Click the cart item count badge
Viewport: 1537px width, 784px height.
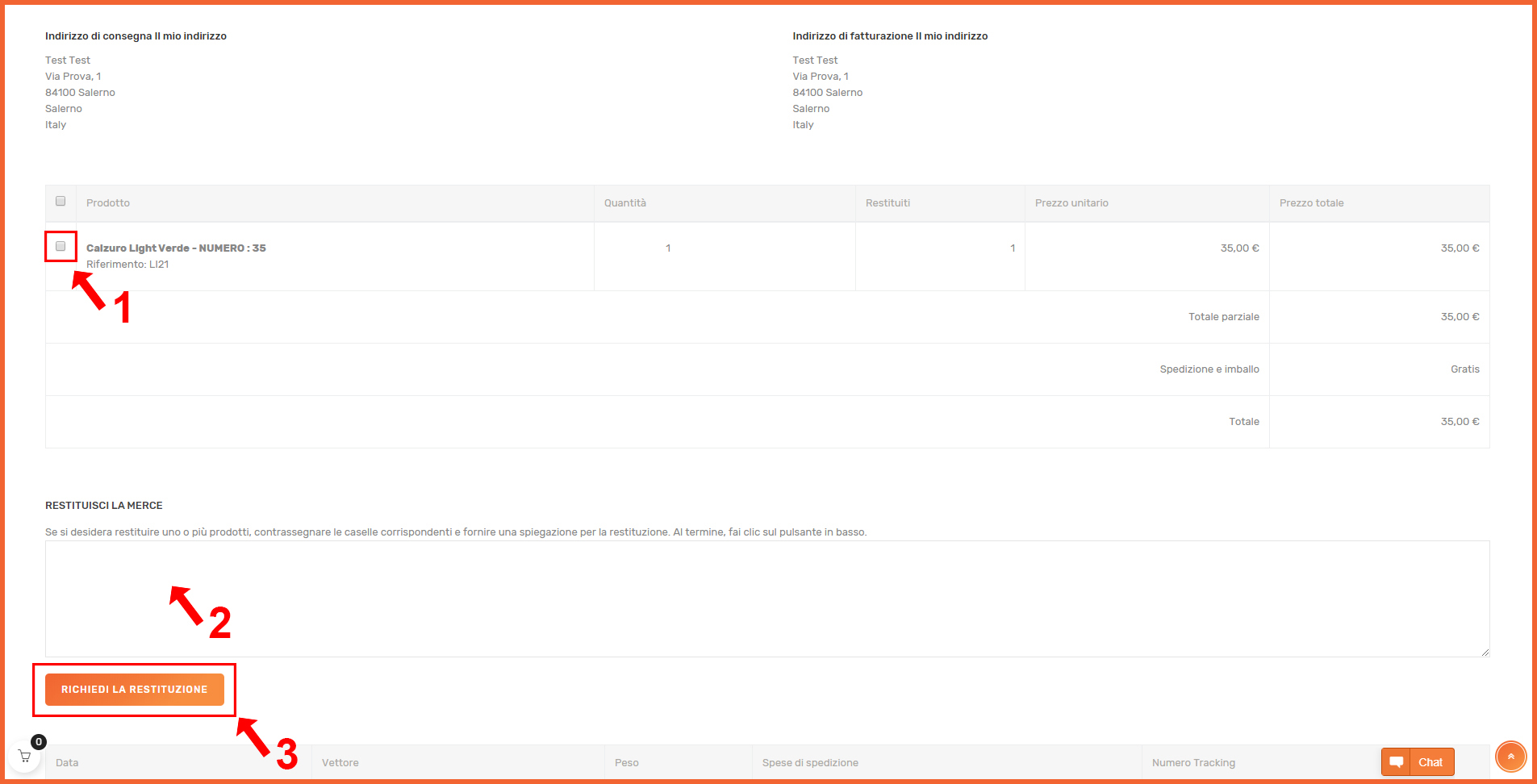38,742
